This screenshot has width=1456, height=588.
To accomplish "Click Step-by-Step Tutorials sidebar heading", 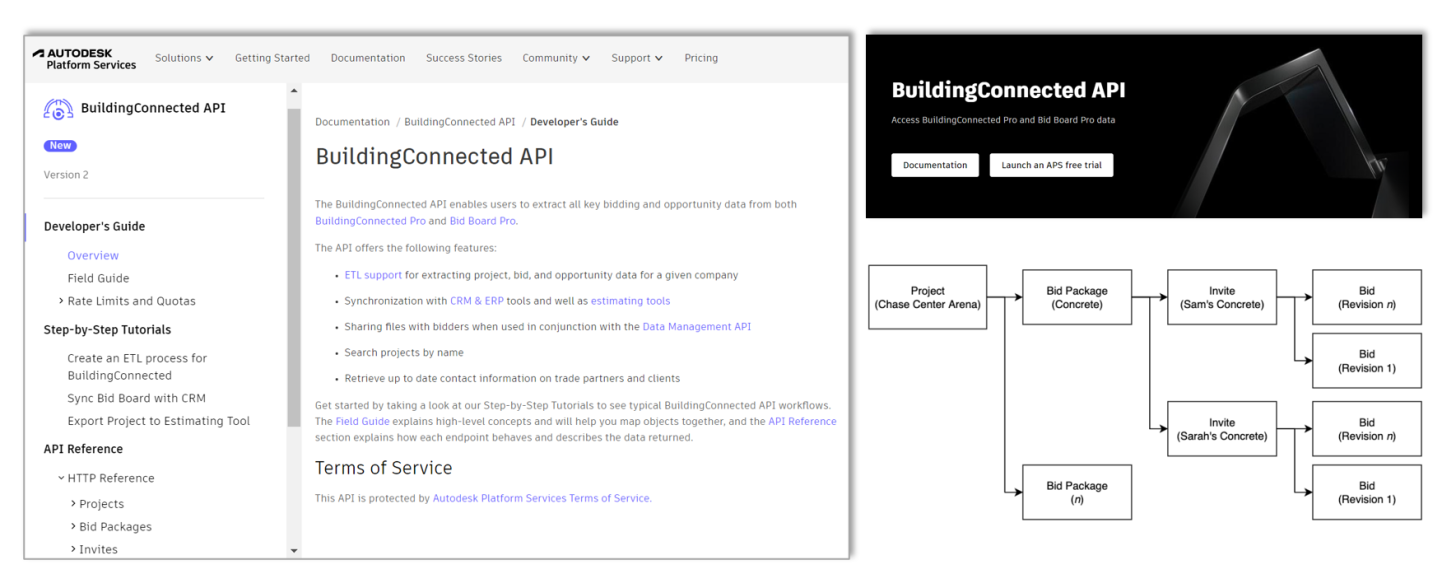I will (107, 330).
